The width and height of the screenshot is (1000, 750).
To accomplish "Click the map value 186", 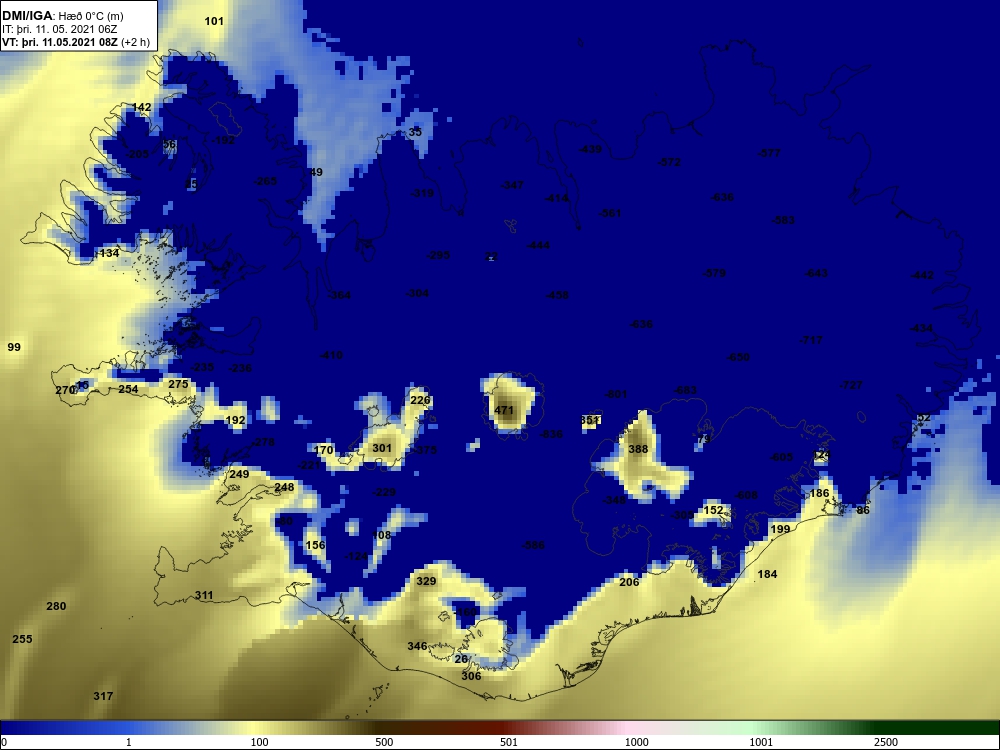I will click(820, 493).
